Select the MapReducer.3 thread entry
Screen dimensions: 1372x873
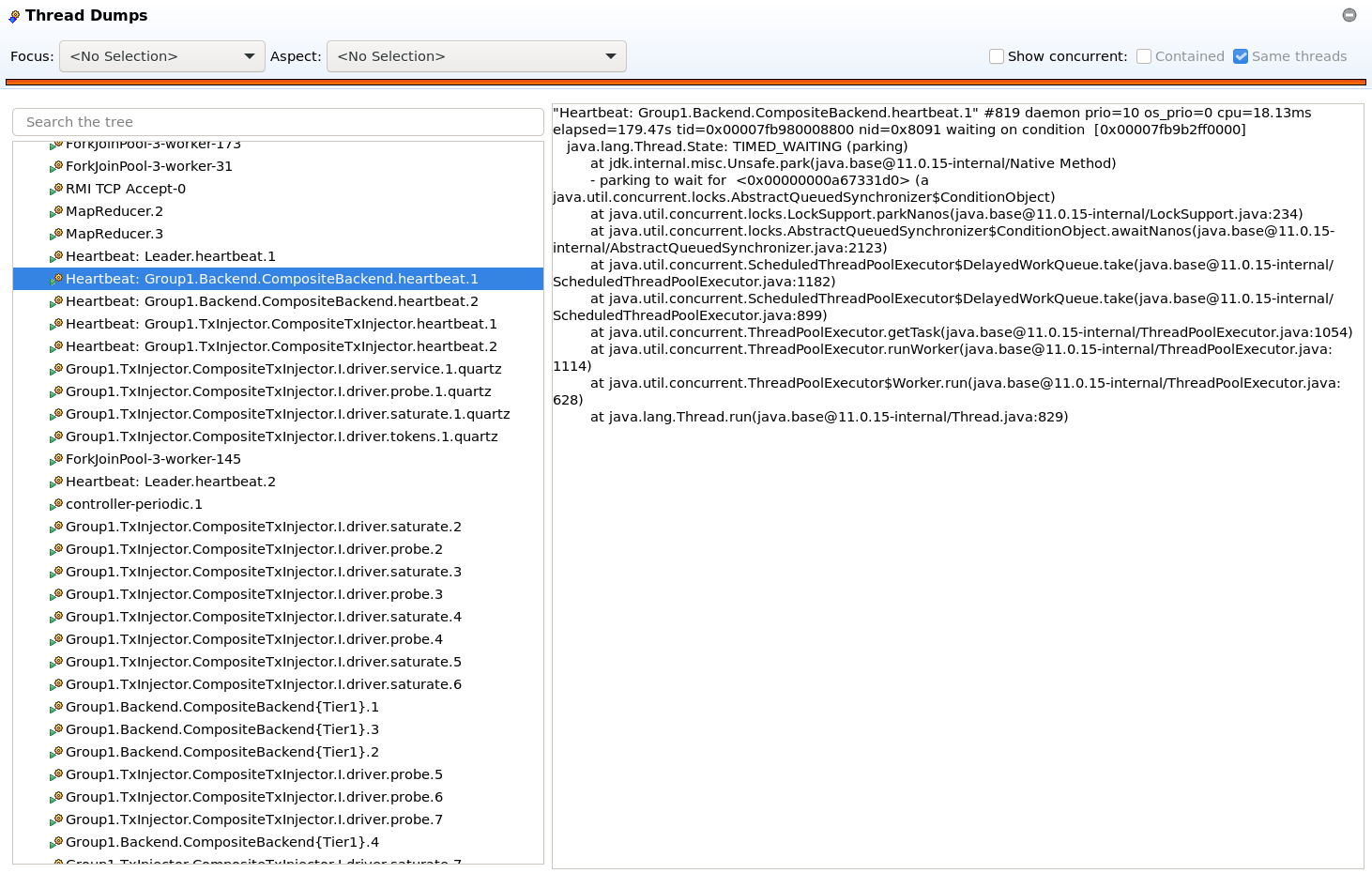pos(114,234)
